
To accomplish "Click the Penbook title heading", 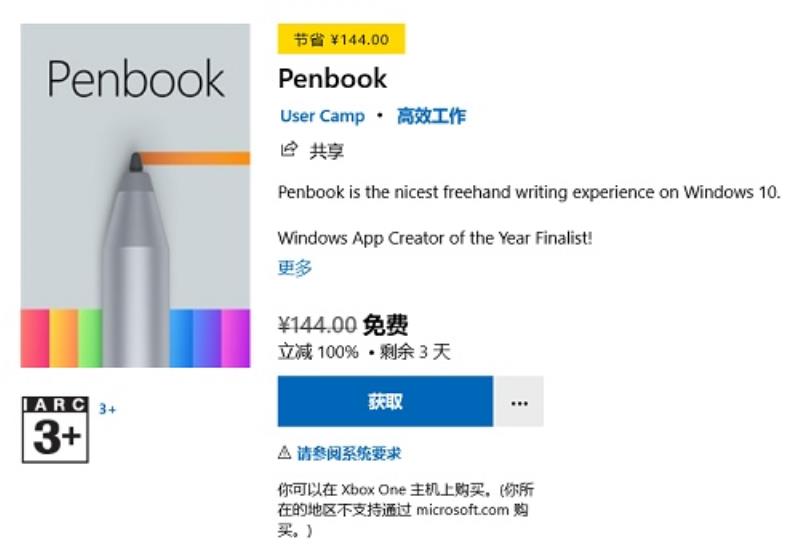I will tap(333, 79).
